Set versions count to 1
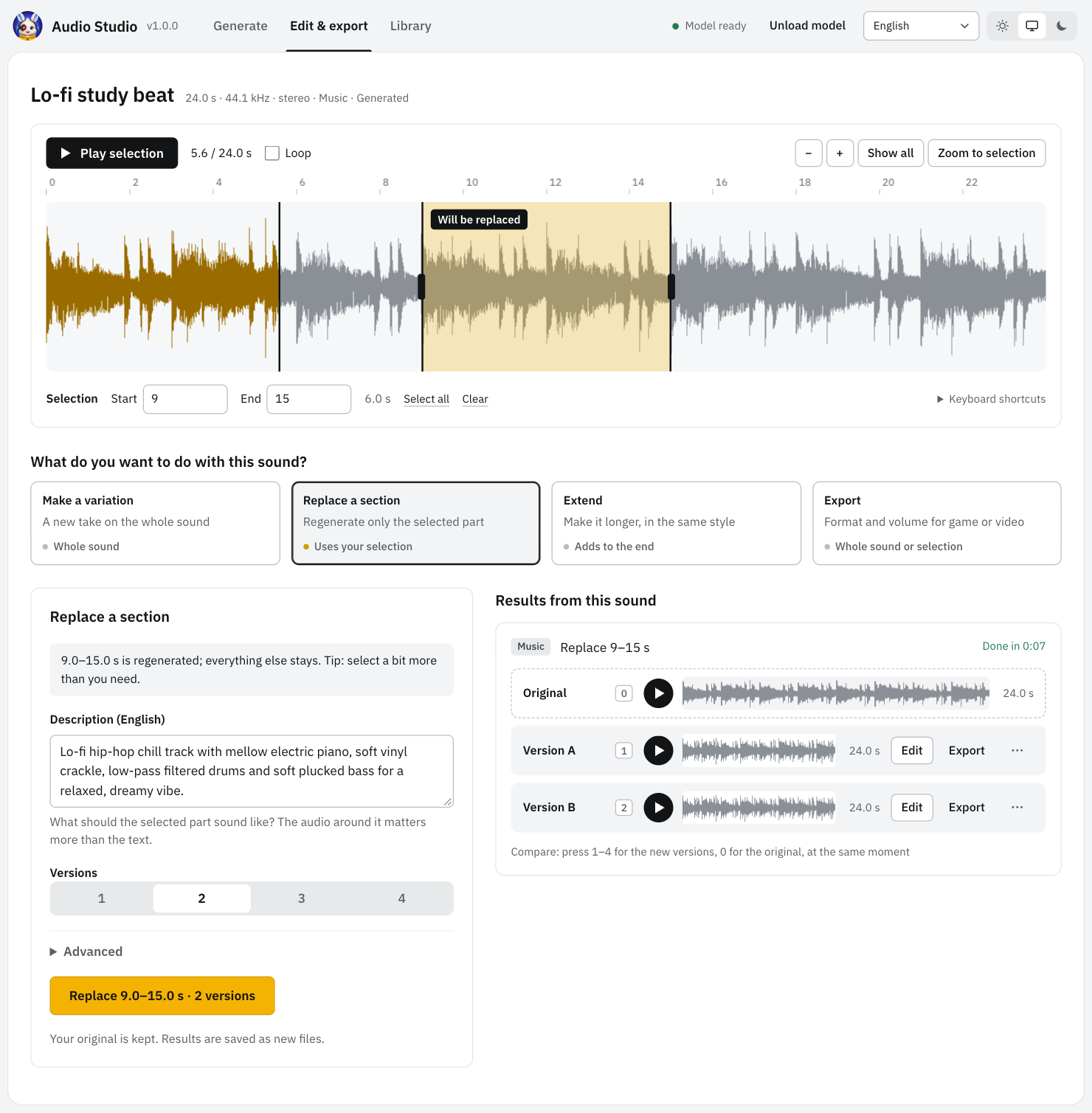The width and height of the screenshot is (1092, 1113). [101, 898]
